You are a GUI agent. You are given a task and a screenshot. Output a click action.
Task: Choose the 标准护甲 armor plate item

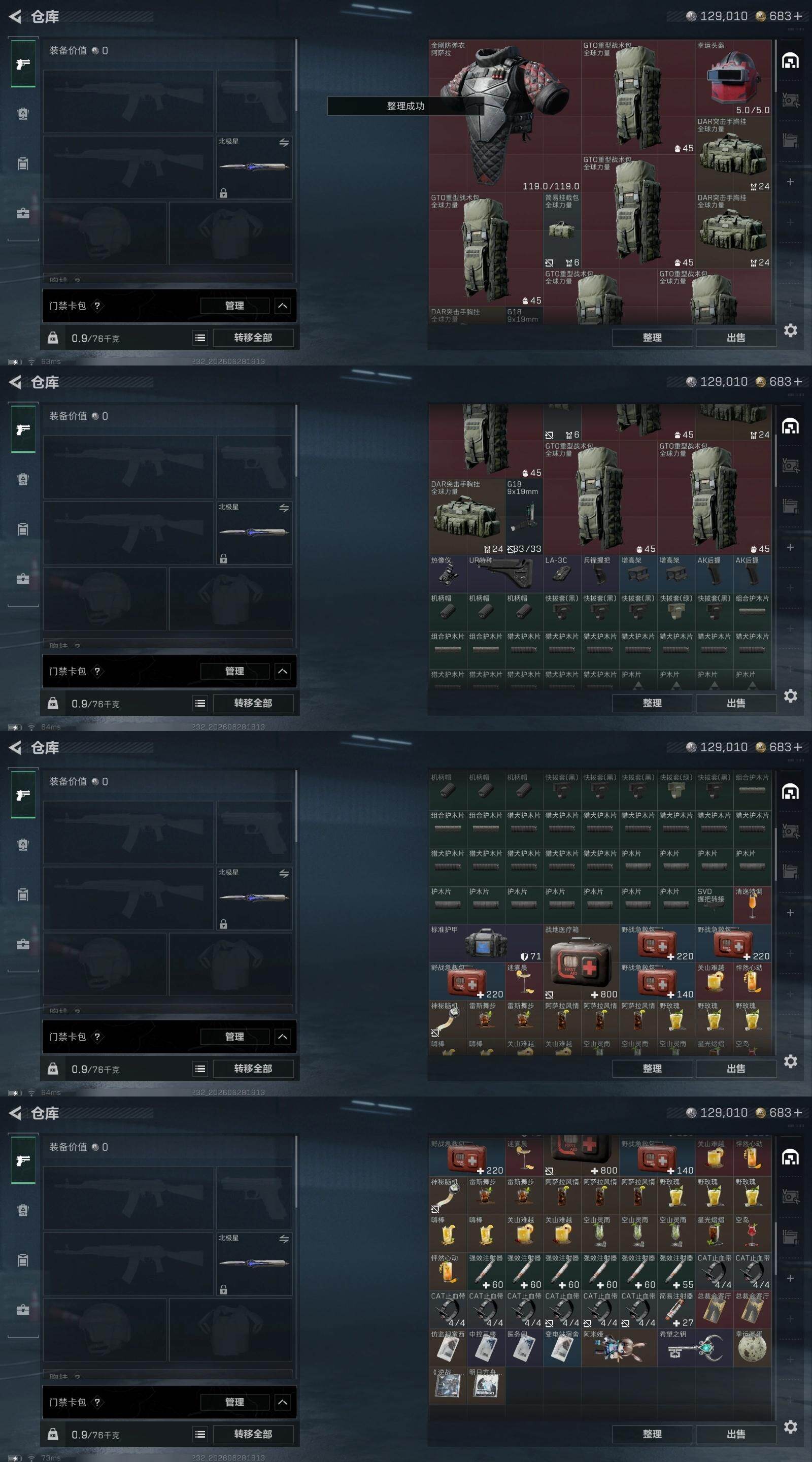tap(486, 943)
